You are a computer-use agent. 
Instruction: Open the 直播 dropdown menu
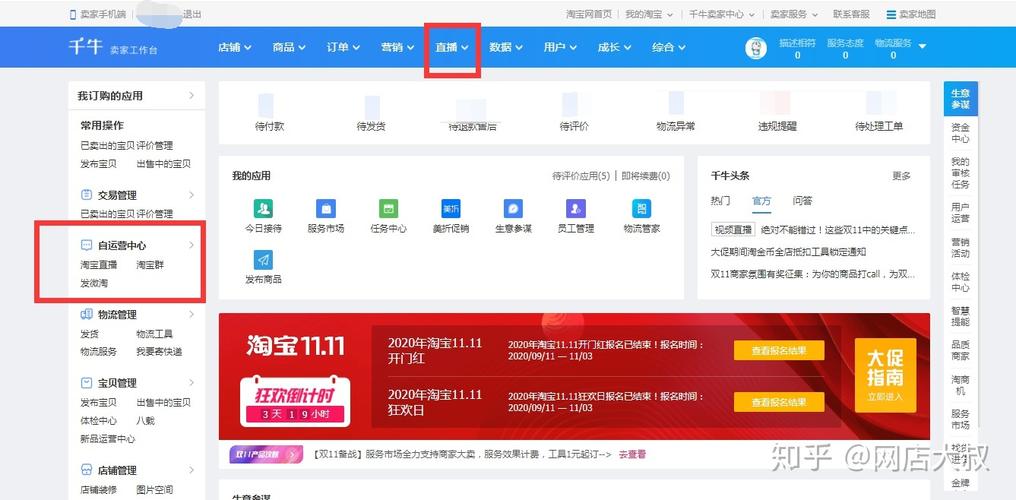pyautogui.click(x=452, y=47)
